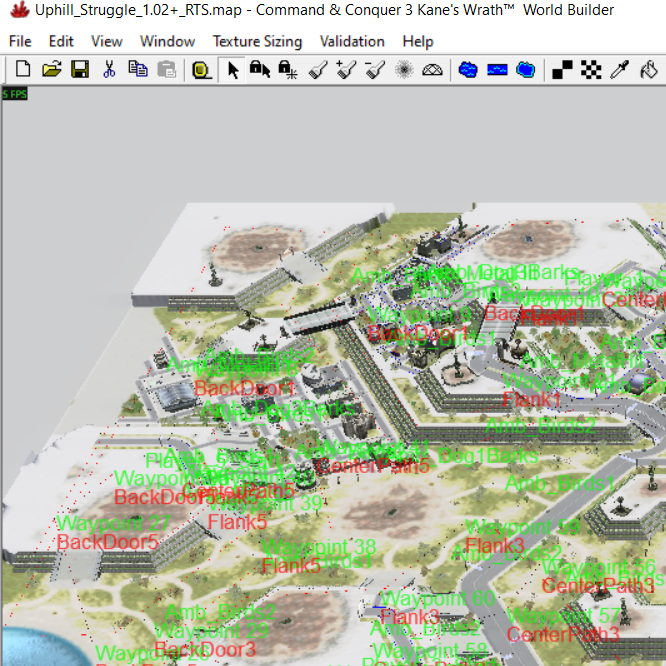Paste using the clipboard icon

(166, 69)
